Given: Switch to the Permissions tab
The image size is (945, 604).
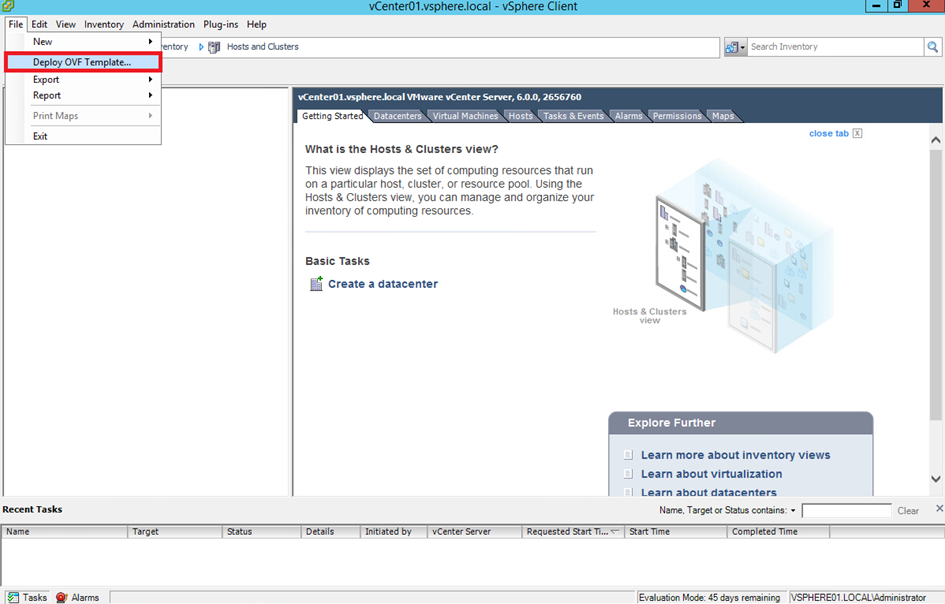Looking at the screenshot, I should pos(677,116).
